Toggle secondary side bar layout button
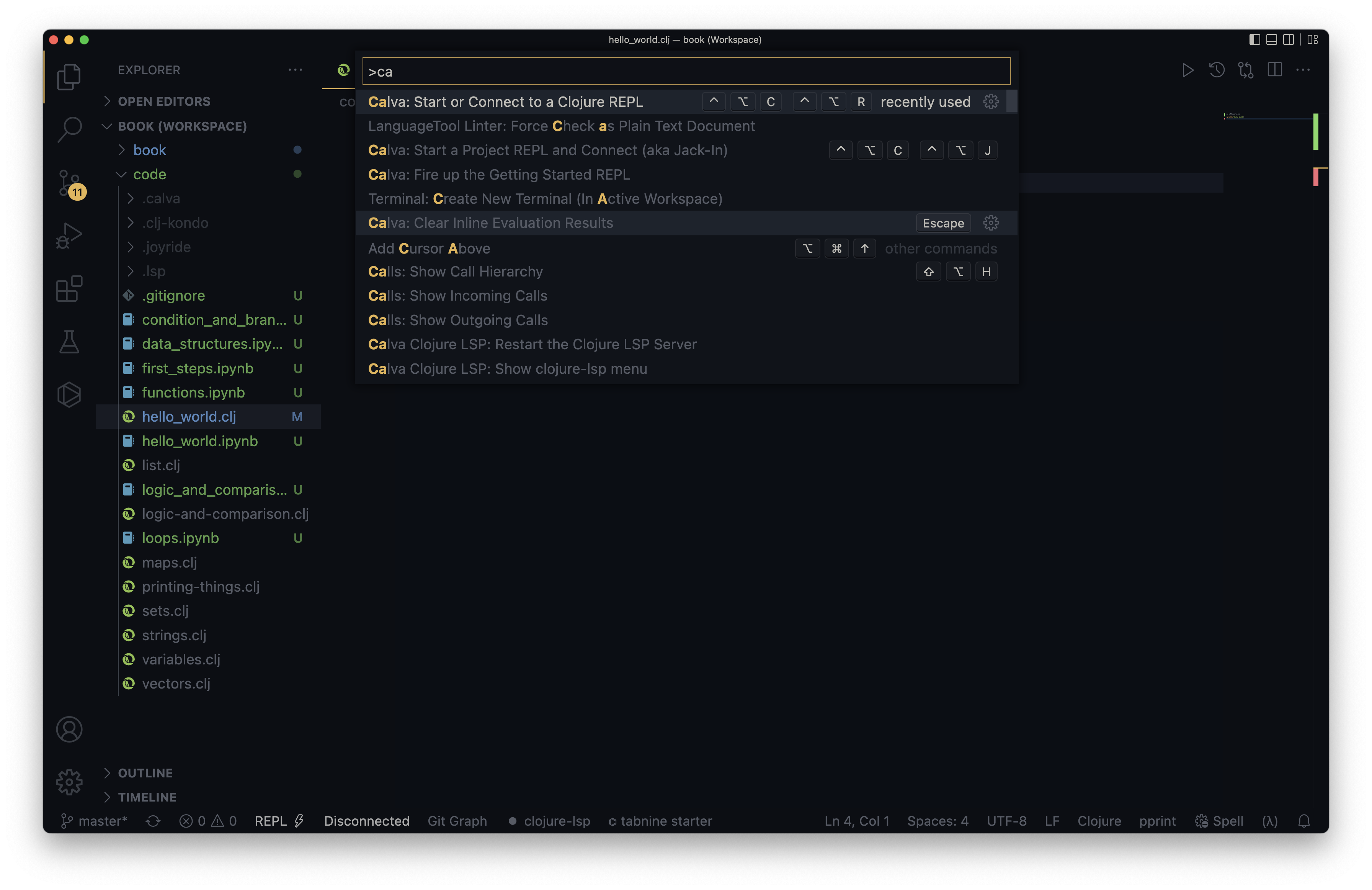 click(x=1289, y=39)
